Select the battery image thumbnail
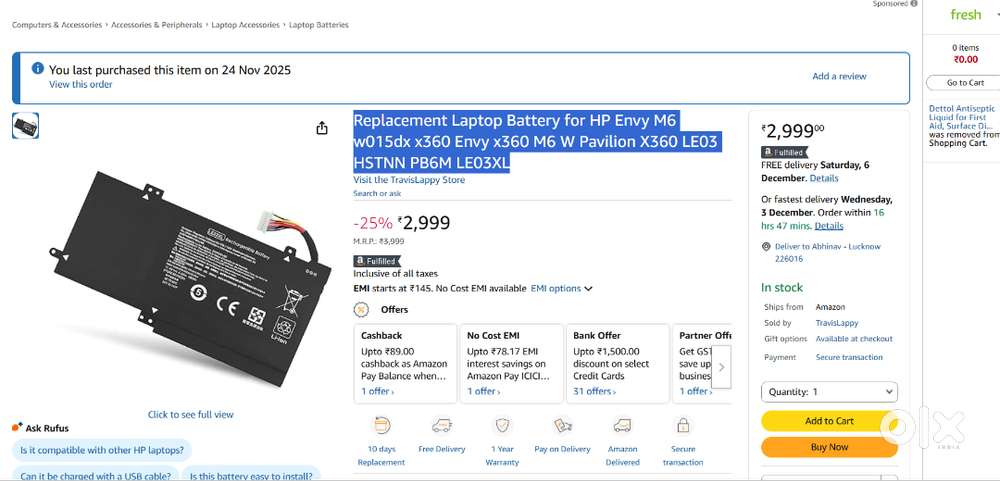 click(25, 126)
